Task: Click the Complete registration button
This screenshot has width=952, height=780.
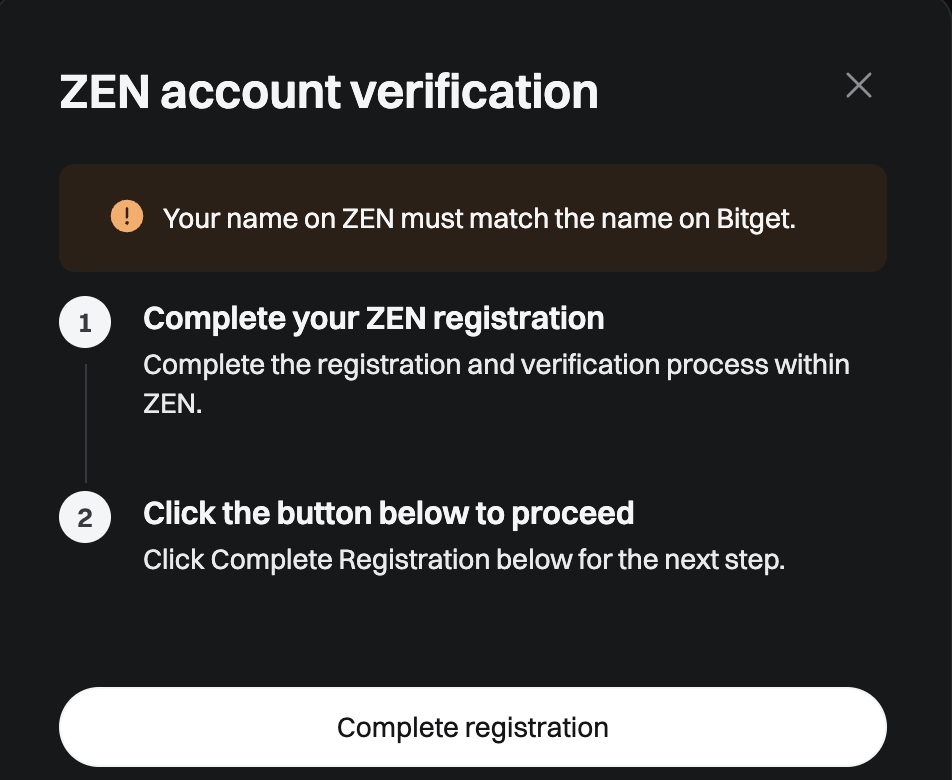Action: click(x=473, y=727)
